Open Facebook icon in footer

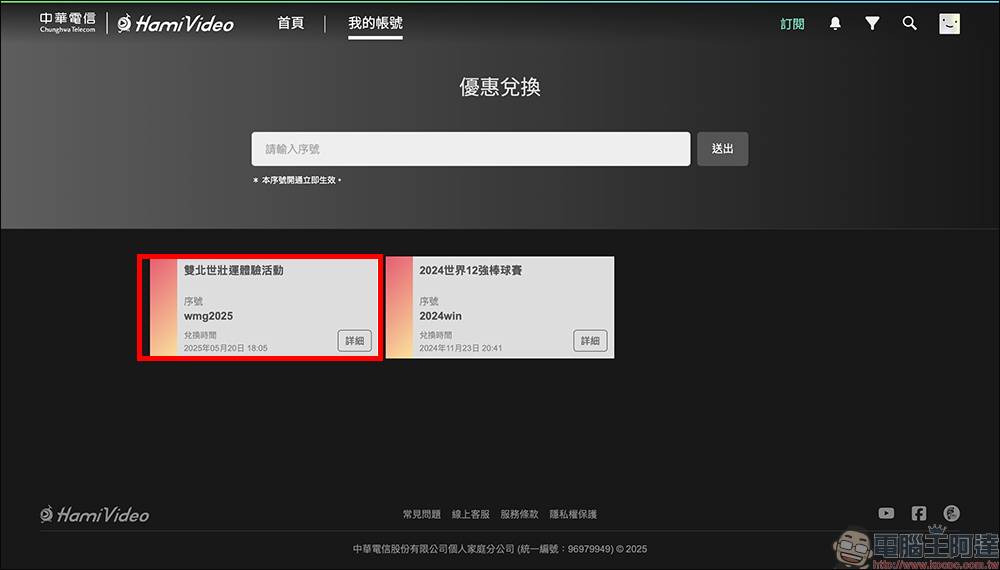[x=918, y=513]
